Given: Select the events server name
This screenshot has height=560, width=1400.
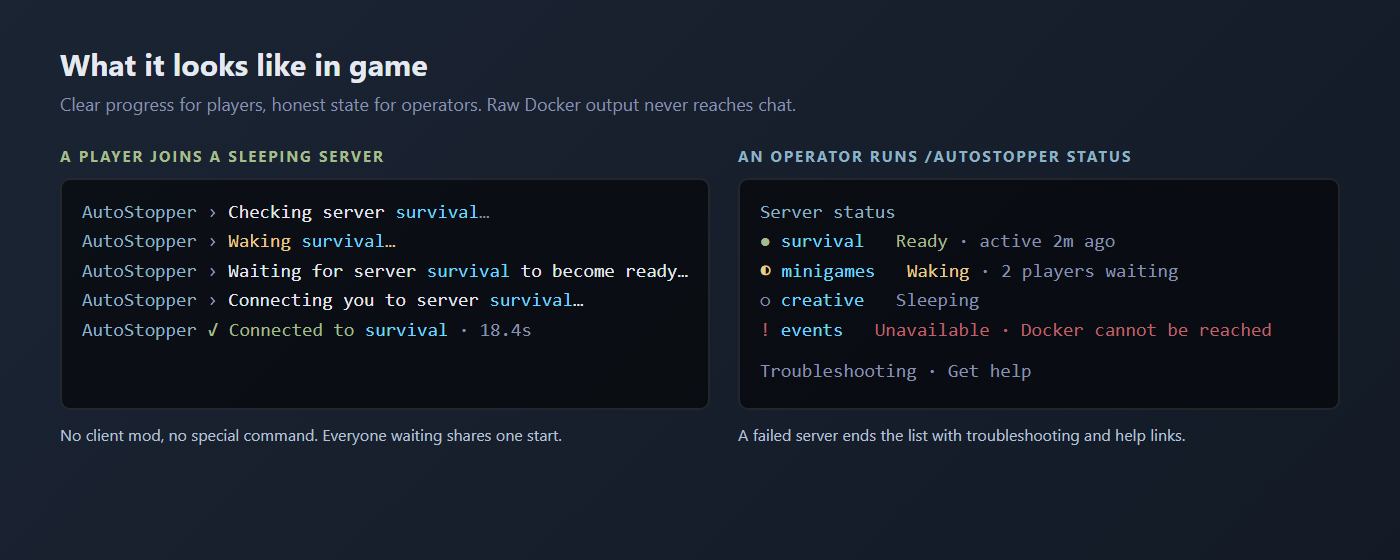Looking at the screenshot, I should click(812, 330).
